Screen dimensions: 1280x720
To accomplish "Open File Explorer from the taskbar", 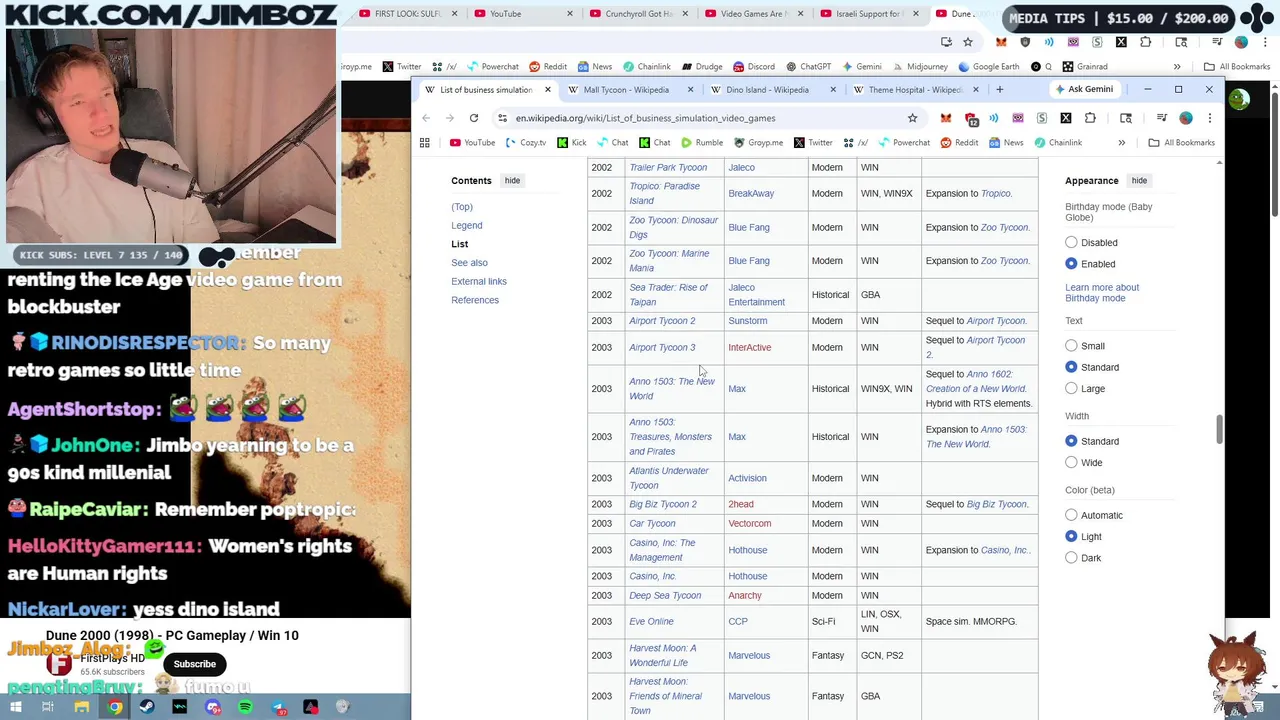I will click(x=81, y=707).
